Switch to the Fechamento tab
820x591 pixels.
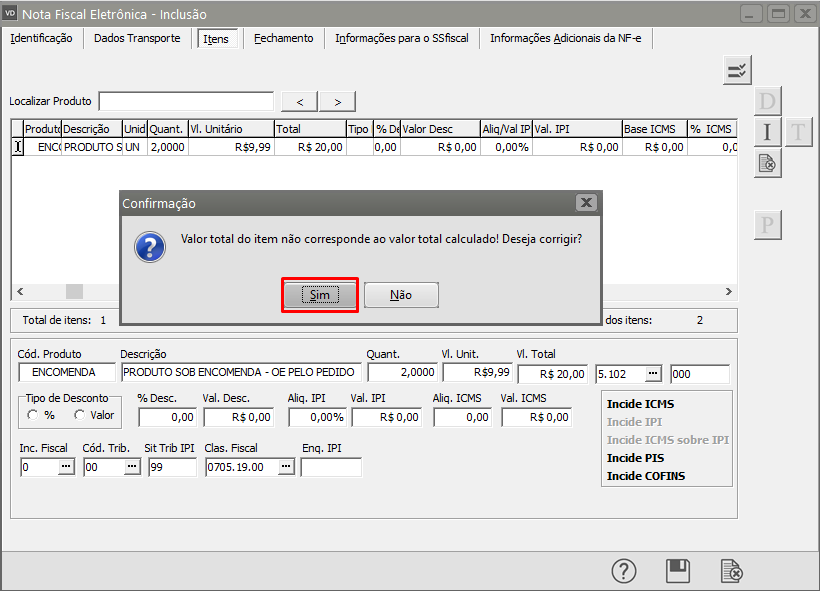coord(283,38)
